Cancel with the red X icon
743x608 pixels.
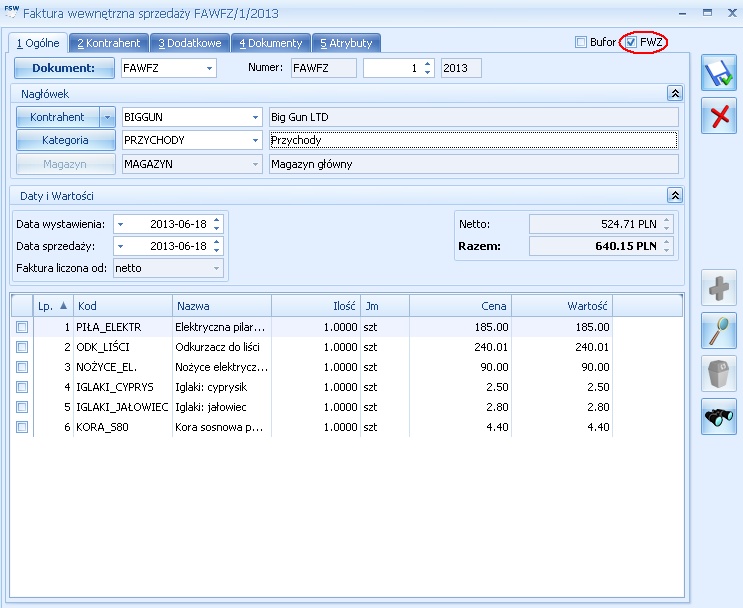[719, 116]
